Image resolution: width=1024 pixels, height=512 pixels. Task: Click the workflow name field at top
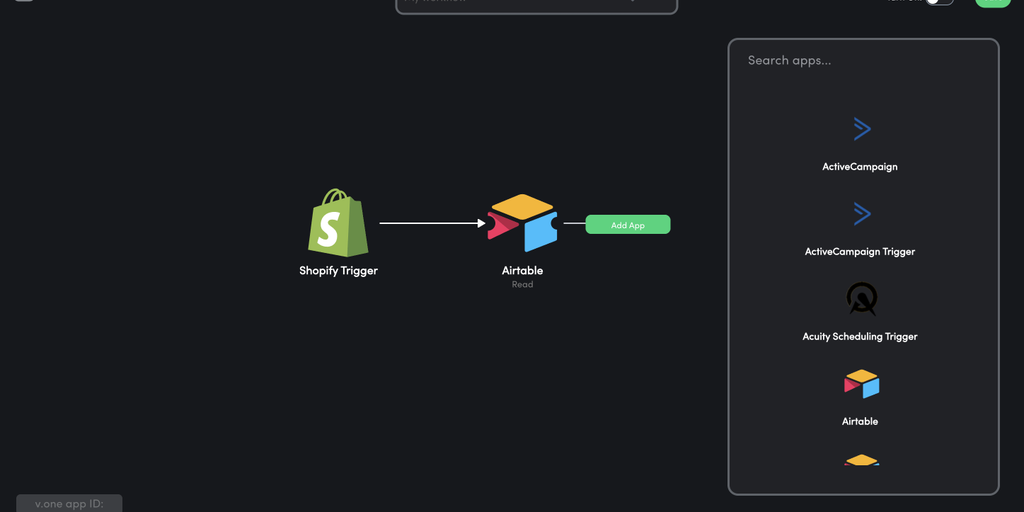537,5
